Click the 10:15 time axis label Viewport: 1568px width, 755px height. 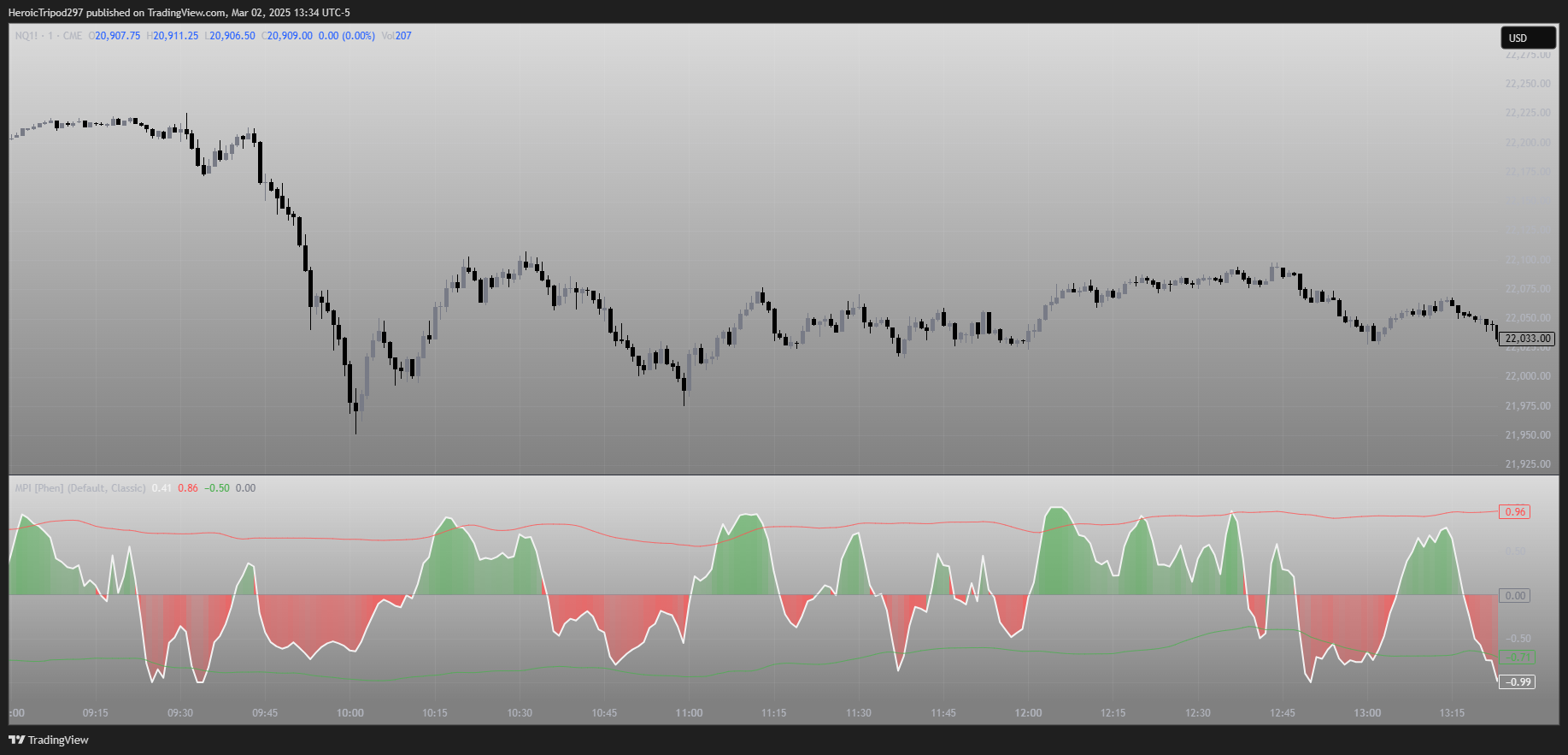(x=435, y=713)
